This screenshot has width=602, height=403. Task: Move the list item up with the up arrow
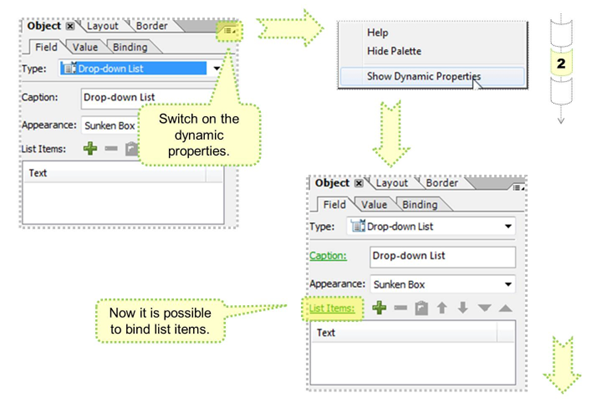pyautogui.click(x=442, y=309)
